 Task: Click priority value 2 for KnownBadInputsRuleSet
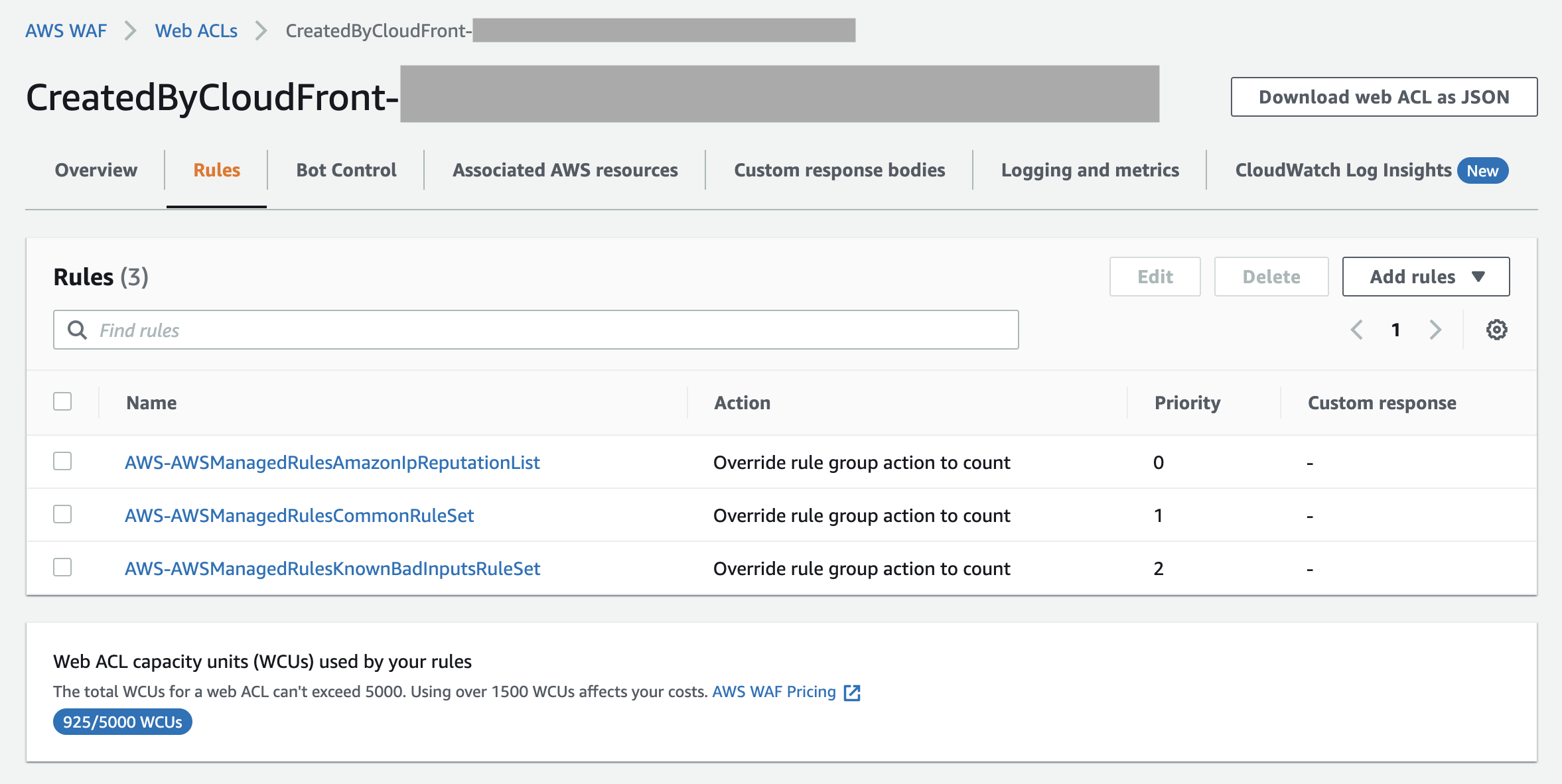pyautogui.click(x=1159, y=568)
